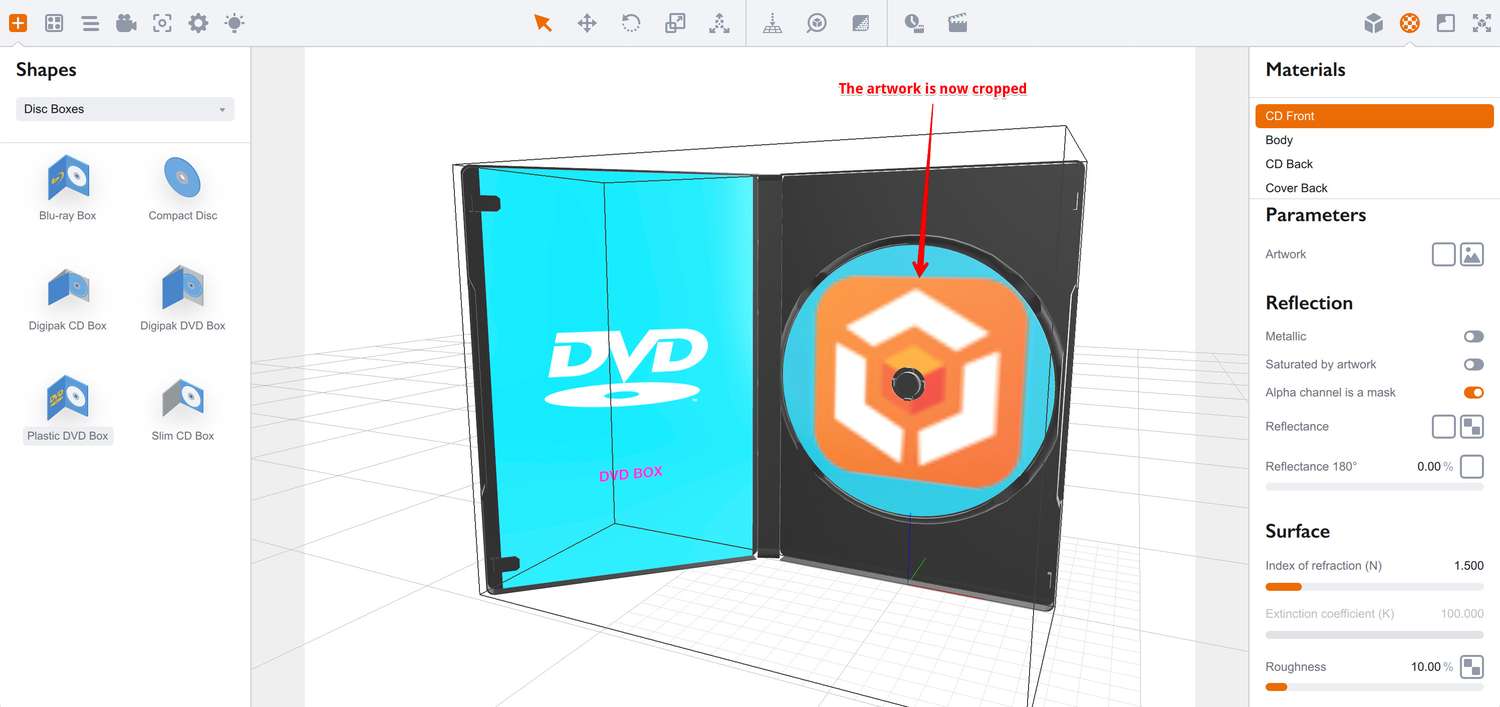
Task: Choose the Plastic DVD Box shape
Action: (x=68, y=409)
